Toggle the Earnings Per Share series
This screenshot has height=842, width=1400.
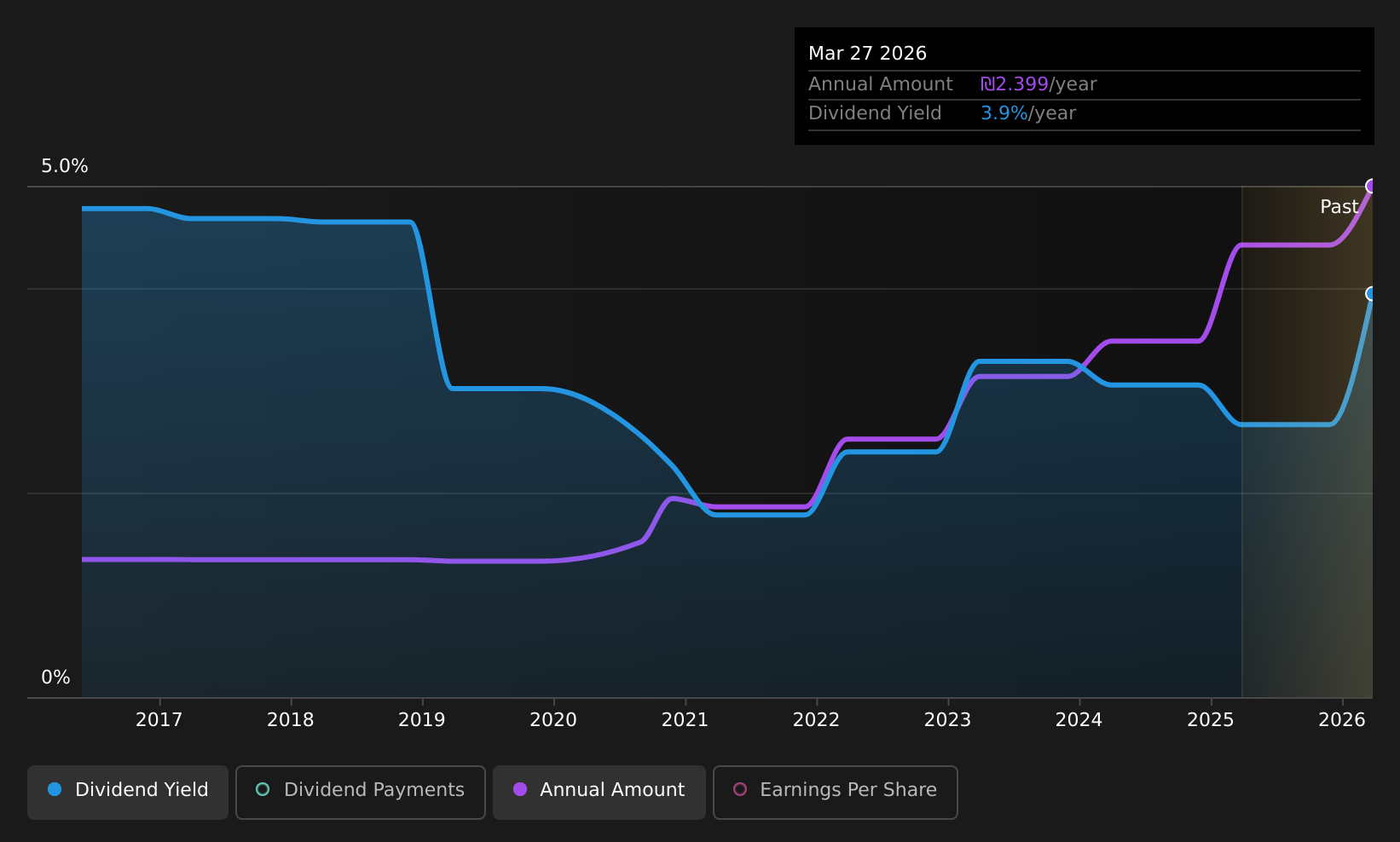click(x=835, y=791)
